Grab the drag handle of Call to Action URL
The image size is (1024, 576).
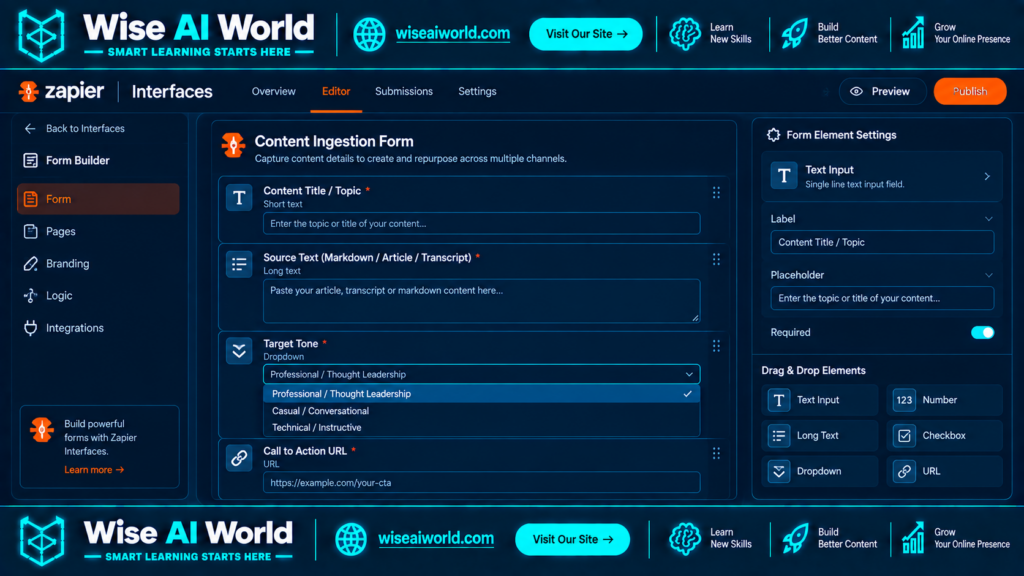(716, 453)
